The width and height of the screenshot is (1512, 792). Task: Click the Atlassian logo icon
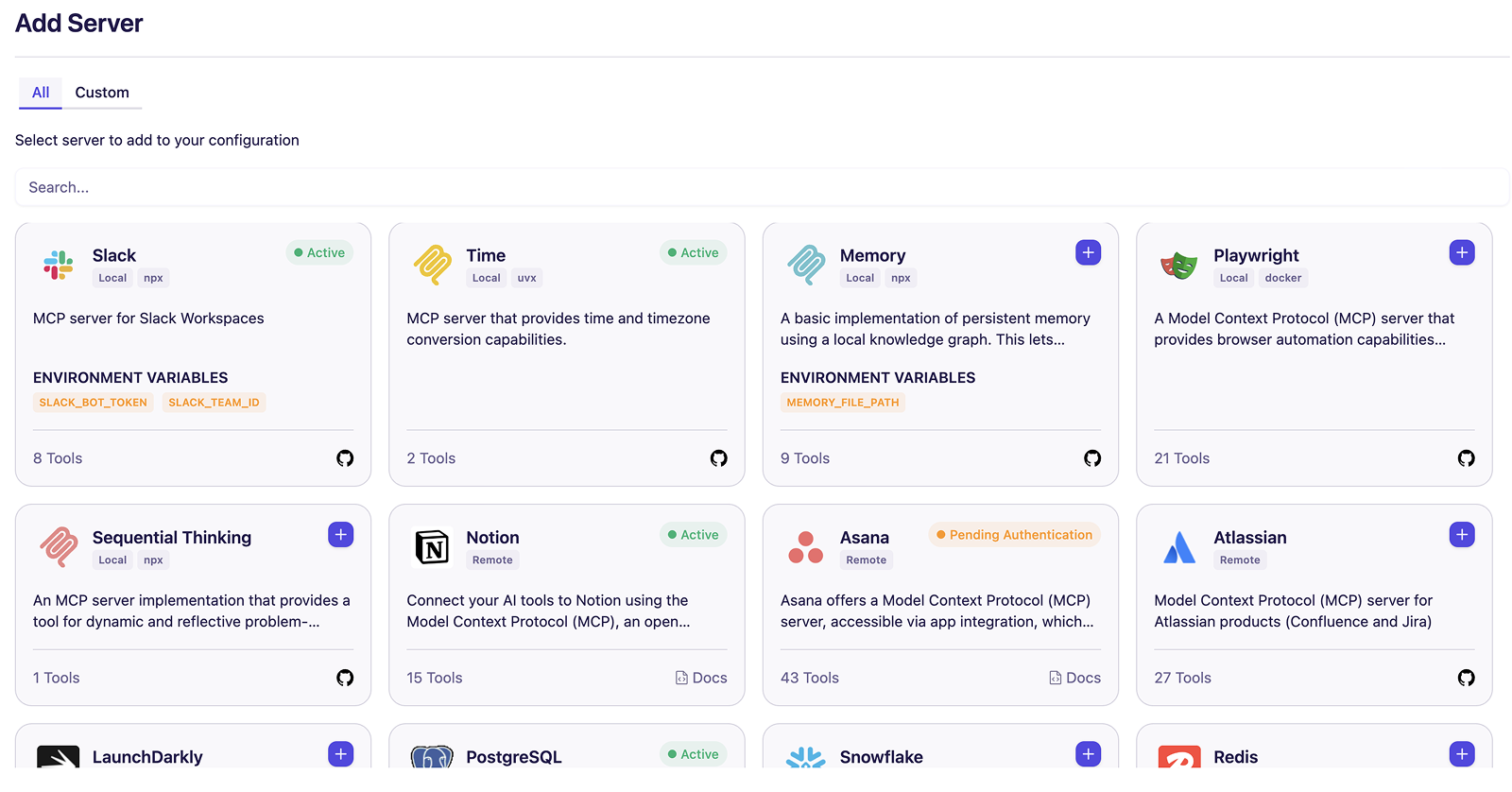(x=1179, y=547)
